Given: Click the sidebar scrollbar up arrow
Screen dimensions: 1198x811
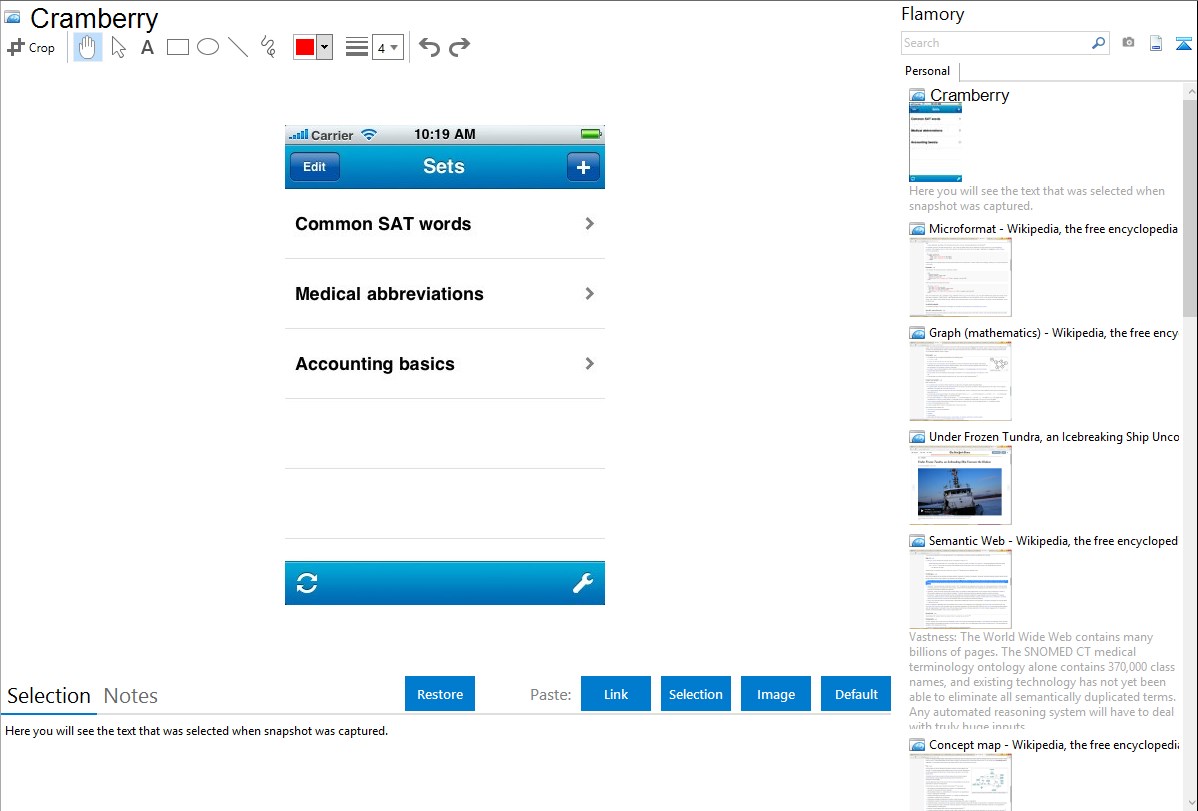Looking at the screenshot, I should click(x=1190, y=92).
